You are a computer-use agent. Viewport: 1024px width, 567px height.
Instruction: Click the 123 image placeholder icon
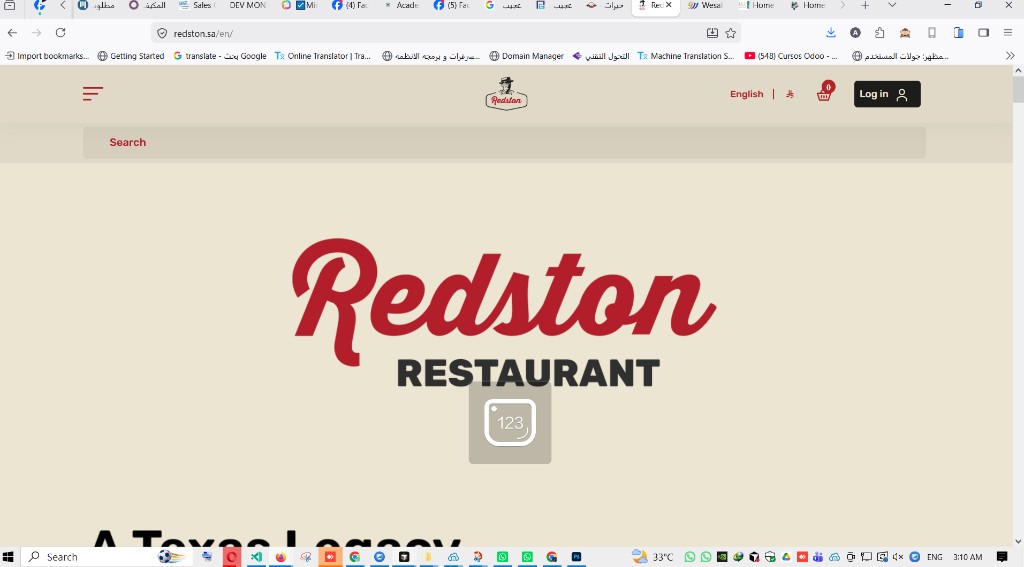click(509, 423)
